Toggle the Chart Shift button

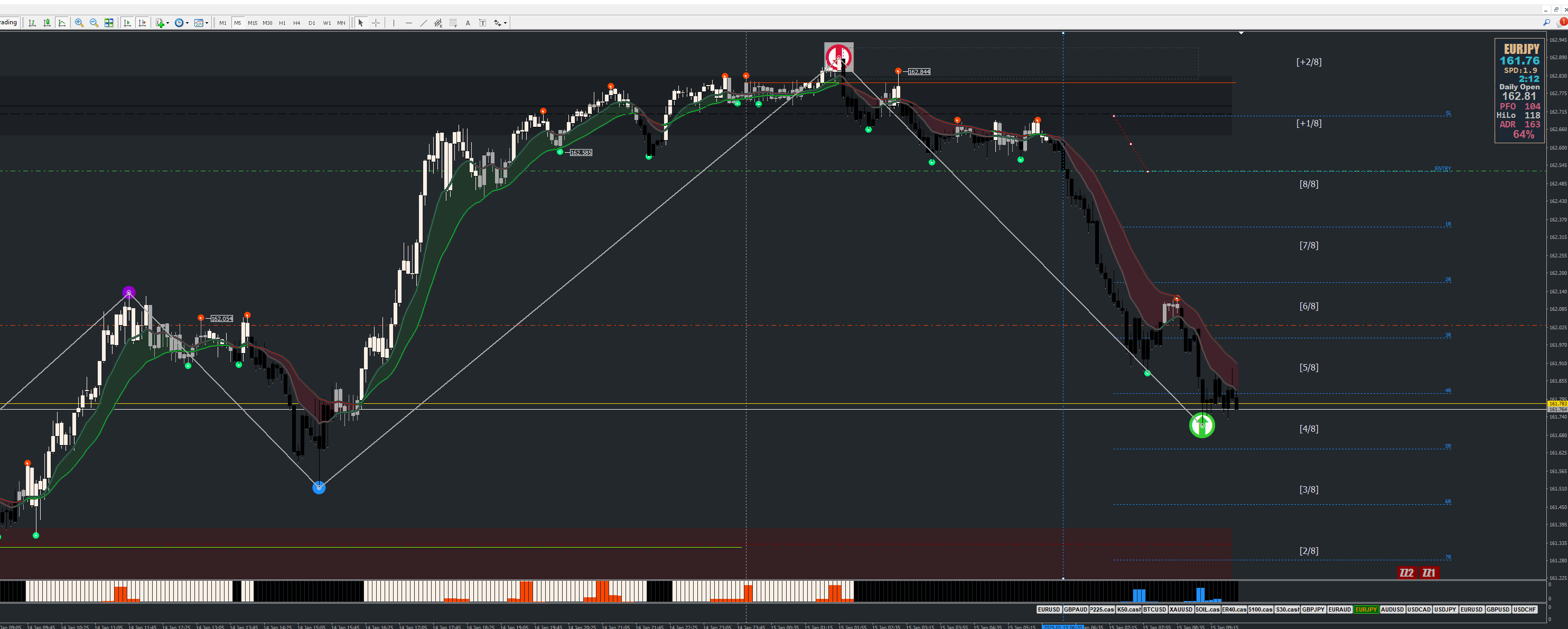142,23
